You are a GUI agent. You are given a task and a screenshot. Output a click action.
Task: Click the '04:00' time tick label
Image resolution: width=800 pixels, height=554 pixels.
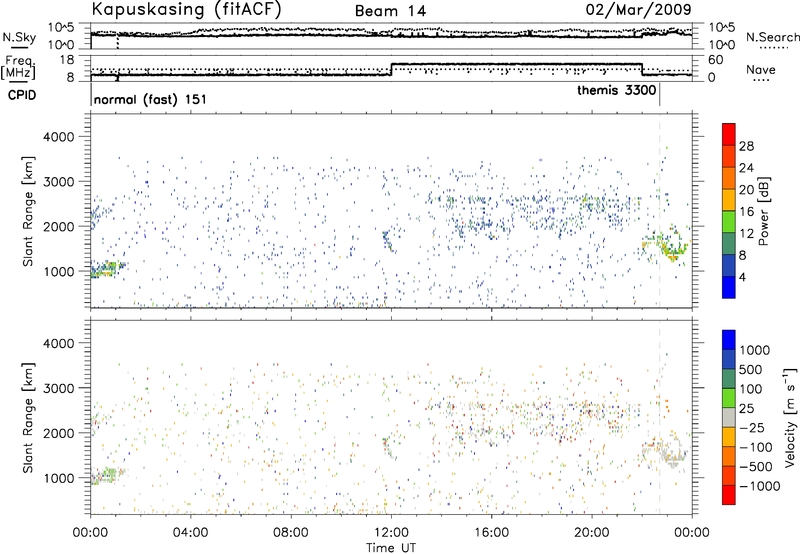[x=190, y=533]
